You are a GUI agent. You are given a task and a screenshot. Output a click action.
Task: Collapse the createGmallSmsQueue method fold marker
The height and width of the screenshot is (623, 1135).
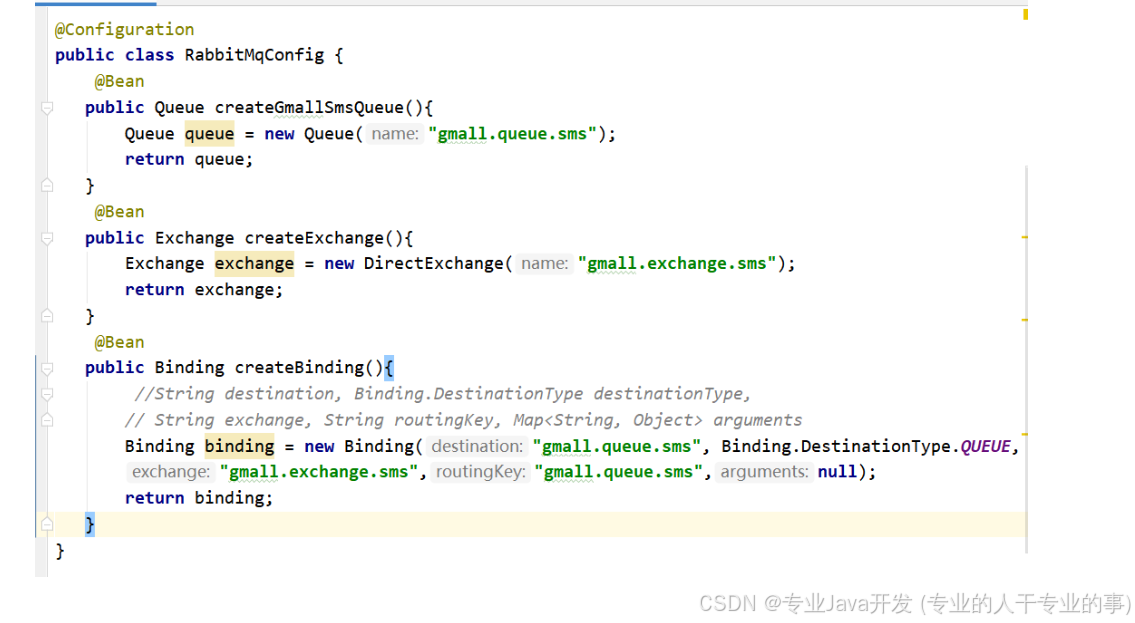coord(47,109)
